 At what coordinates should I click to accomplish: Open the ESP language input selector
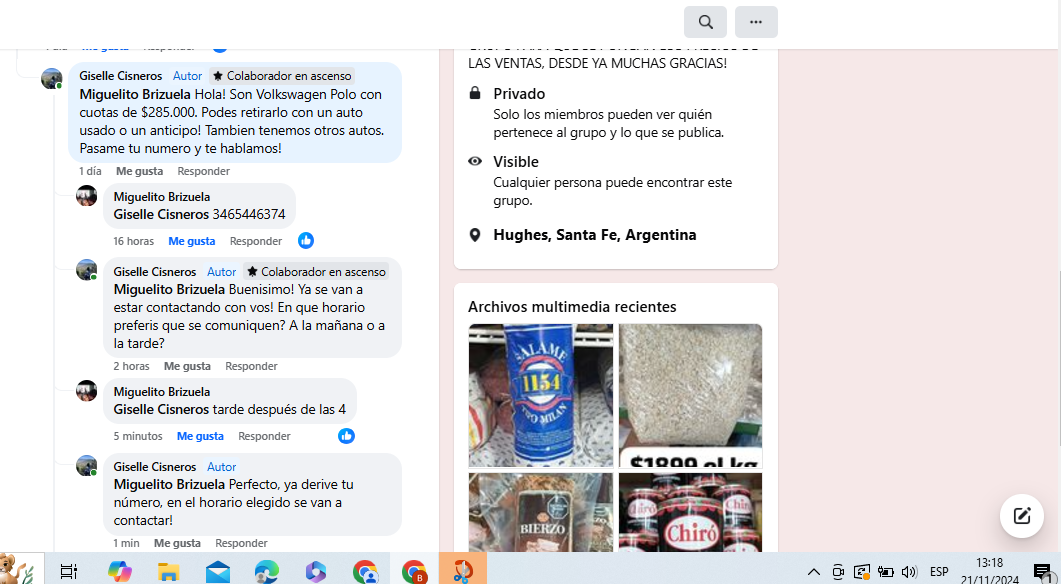(938, 572)
